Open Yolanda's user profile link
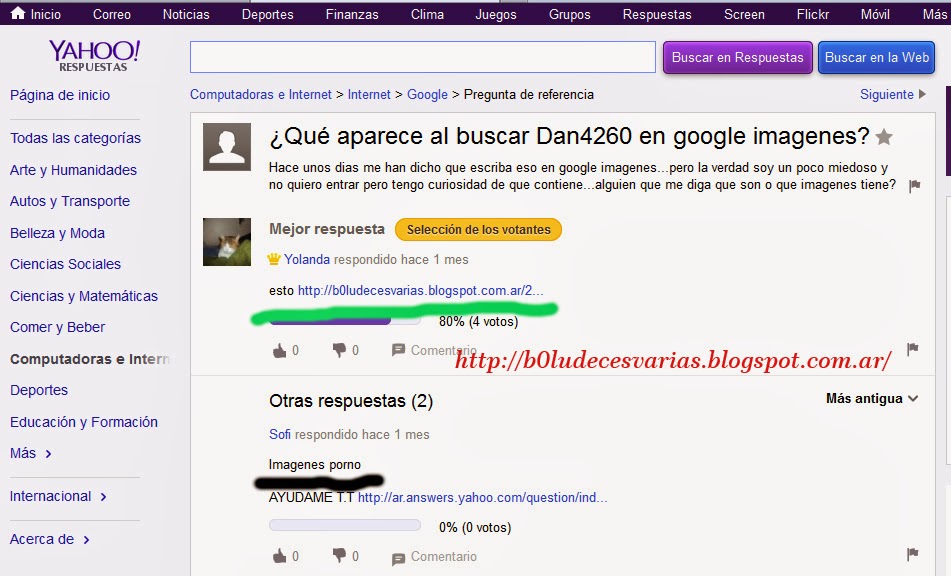Image resolution: width=951 pixels, height=576 pixels. pos(307,260)
